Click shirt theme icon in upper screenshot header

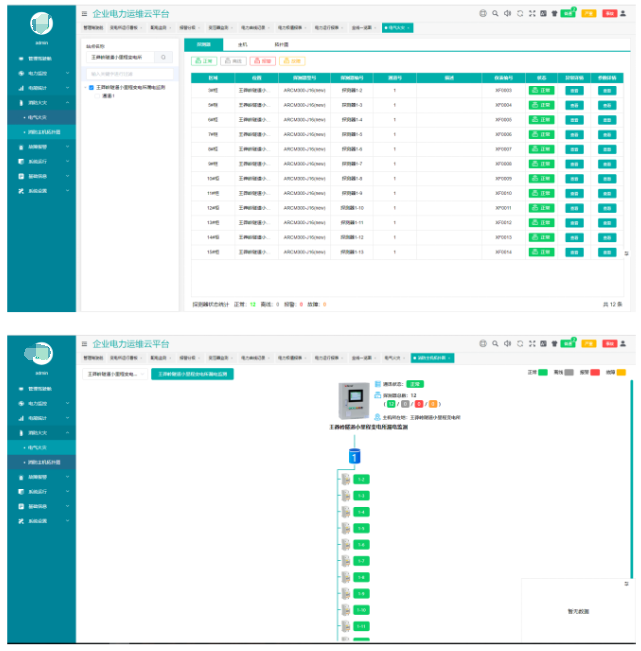tap(554, 13)
